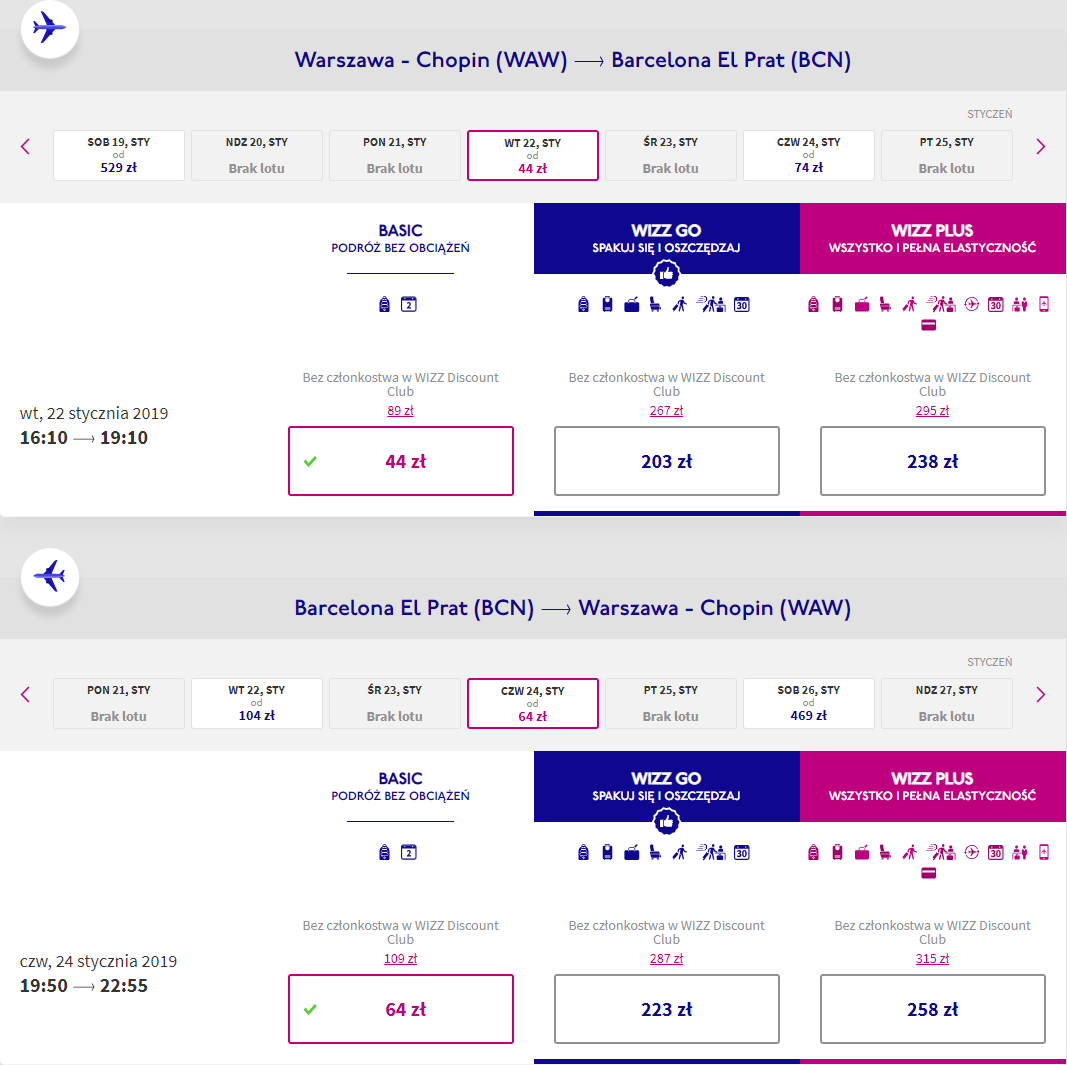Click return WIZZ GO seat selection icon
The image size is (1067, 1065).
(x=655, y=852)
